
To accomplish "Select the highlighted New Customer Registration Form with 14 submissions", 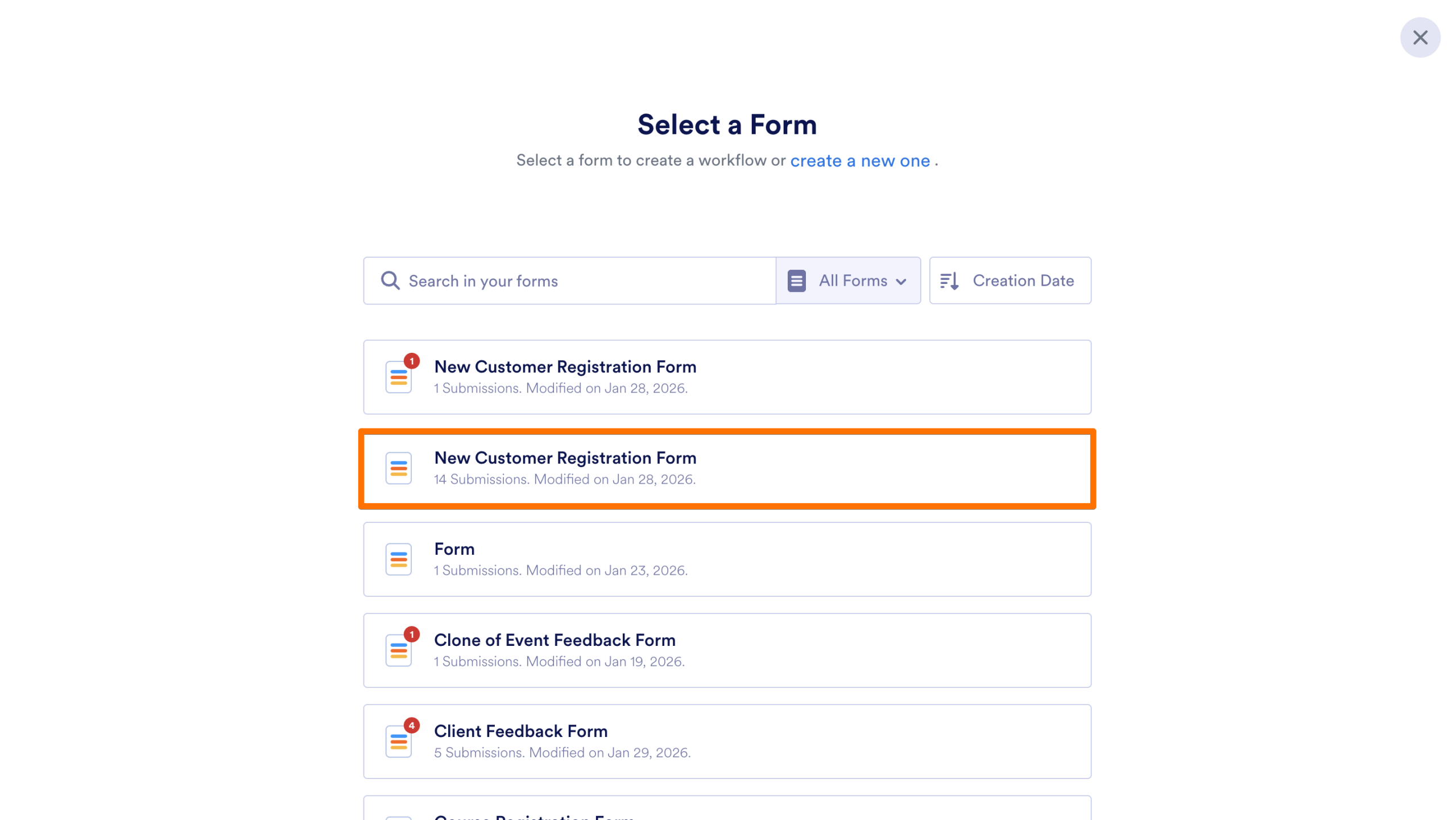I will click(x=727, y=468).
